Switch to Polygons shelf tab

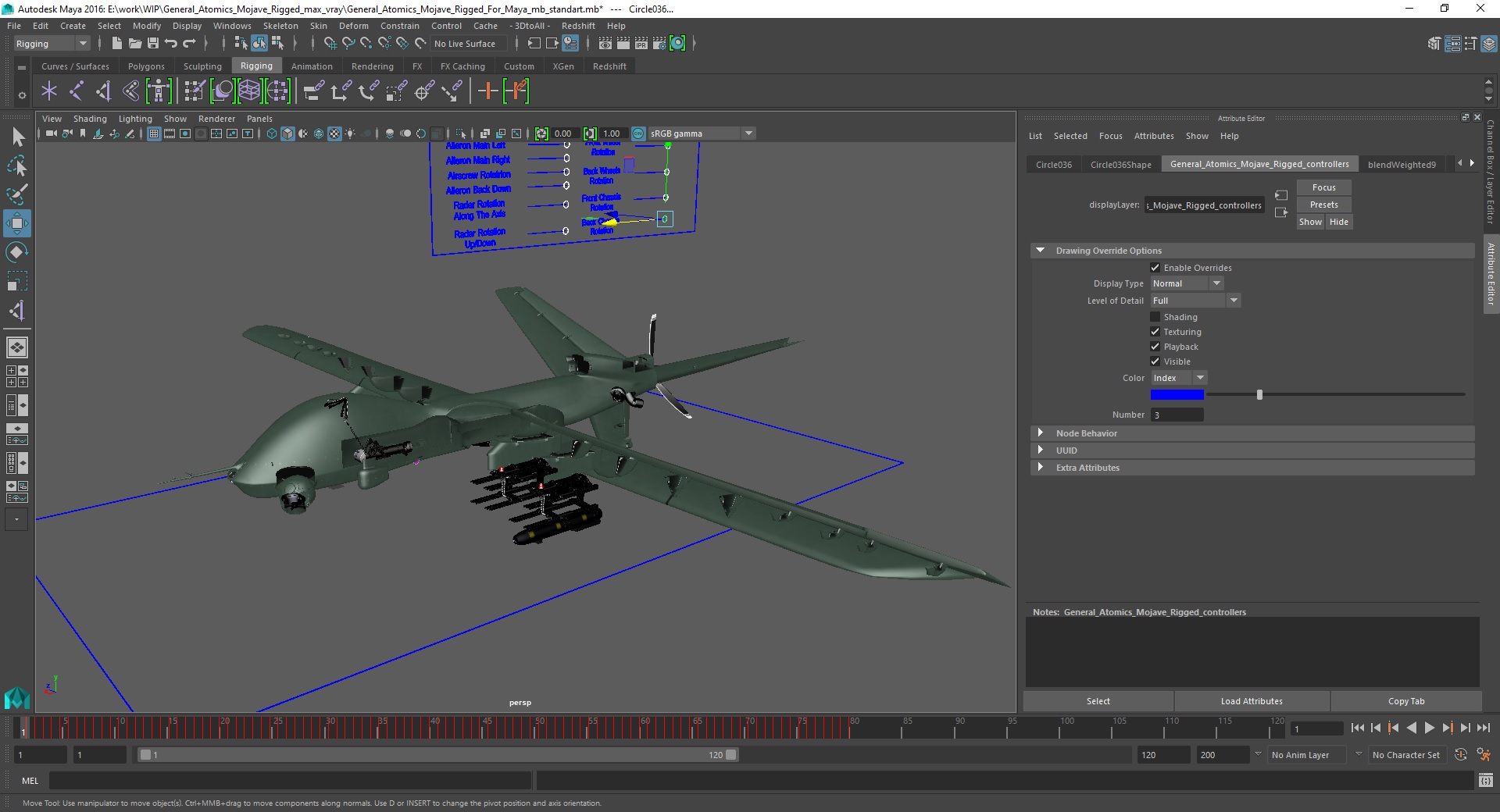146,66
